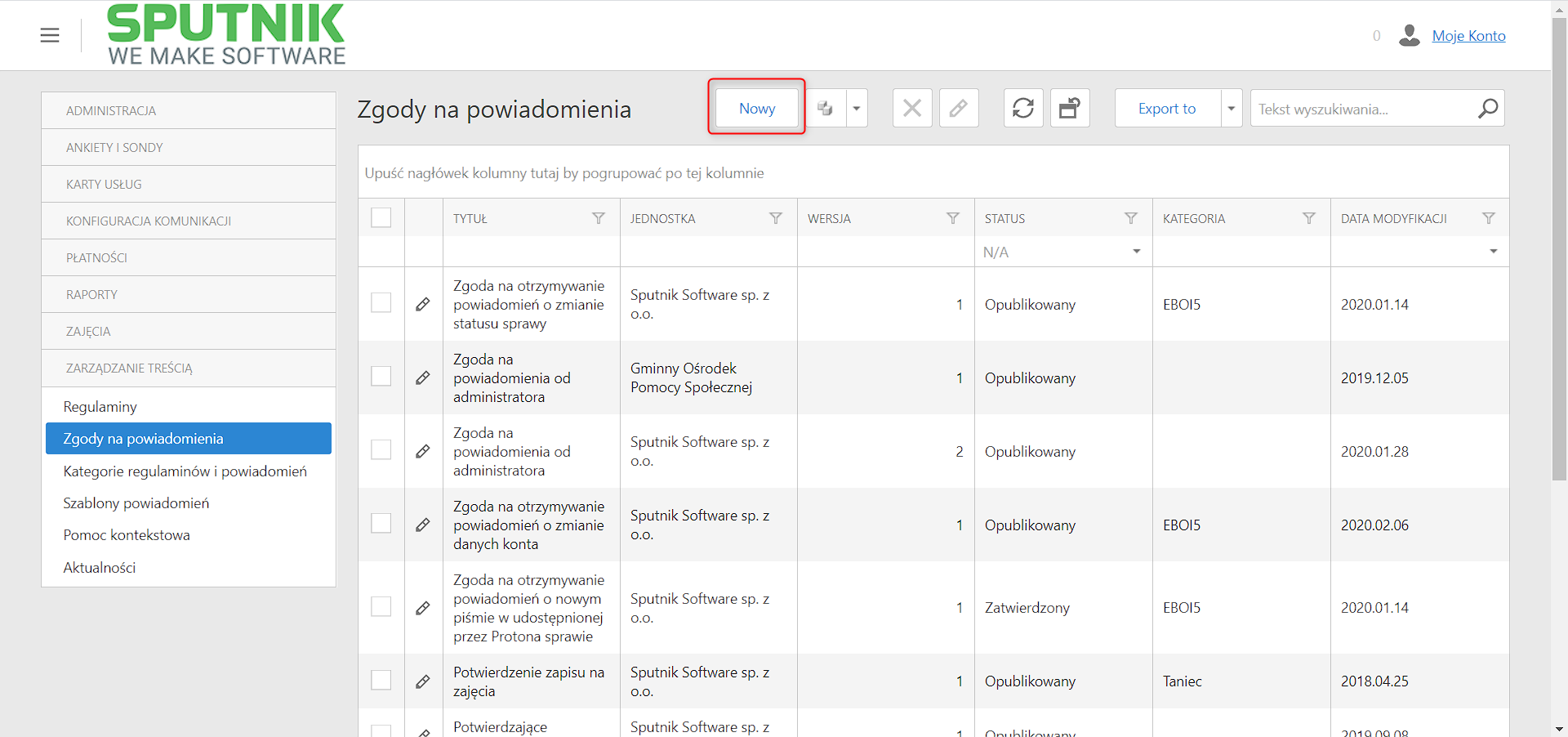
Task: Expand the Export to dropdown arrow
Action: 1232,108
